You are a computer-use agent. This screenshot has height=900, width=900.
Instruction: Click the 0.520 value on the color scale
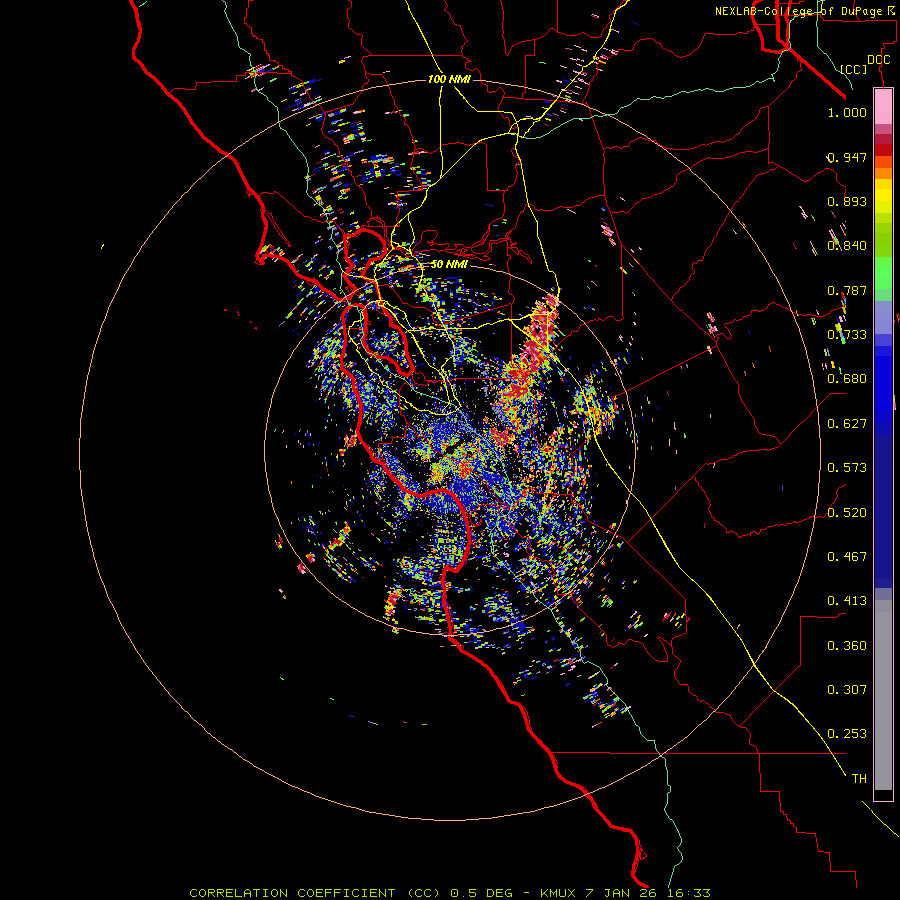click(x=847, y=513)
